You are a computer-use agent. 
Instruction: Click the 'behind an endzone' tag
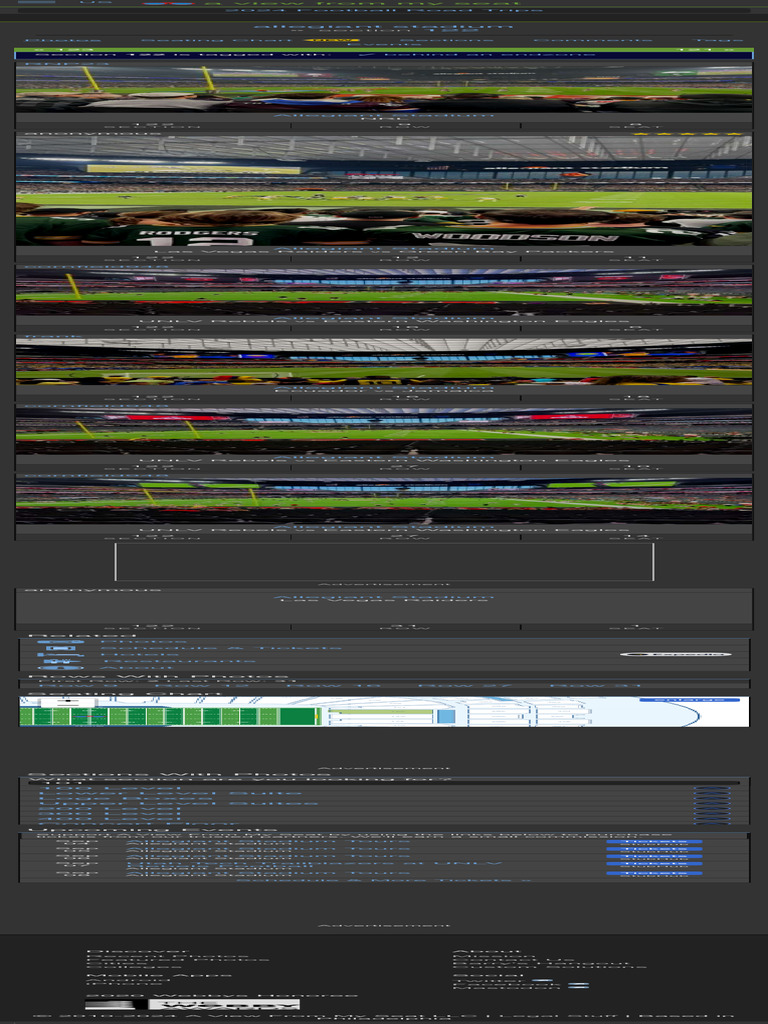pyautogui.click(x=477, y=55)
